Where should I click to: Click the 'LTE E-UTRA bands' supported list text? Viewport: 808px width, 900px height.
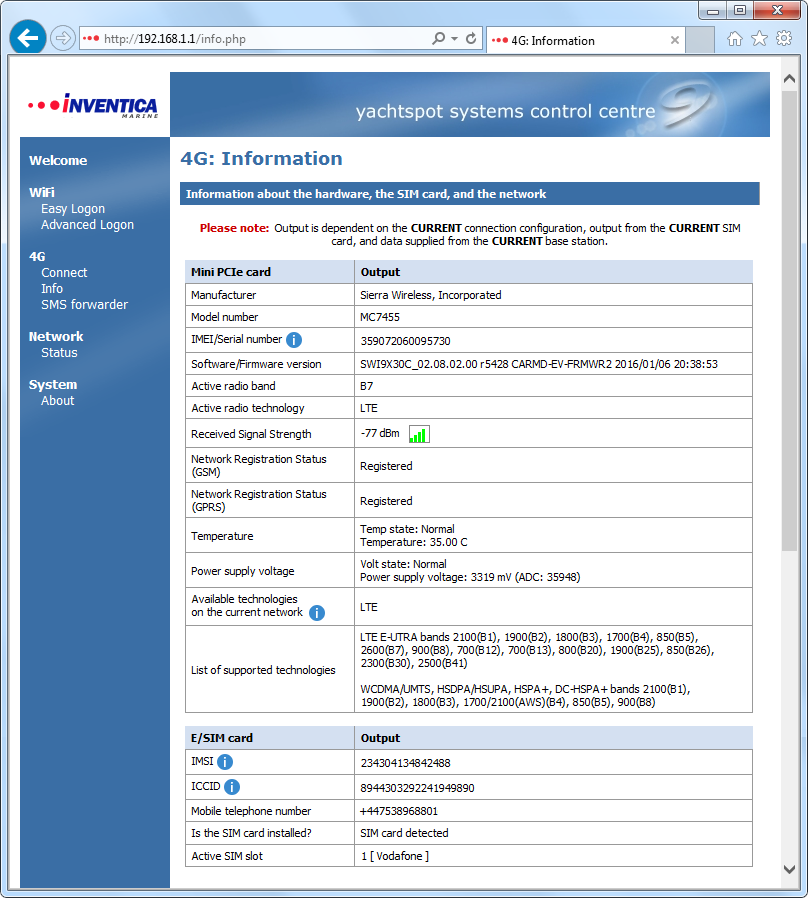pyautogui.click(x=537, y=650)
